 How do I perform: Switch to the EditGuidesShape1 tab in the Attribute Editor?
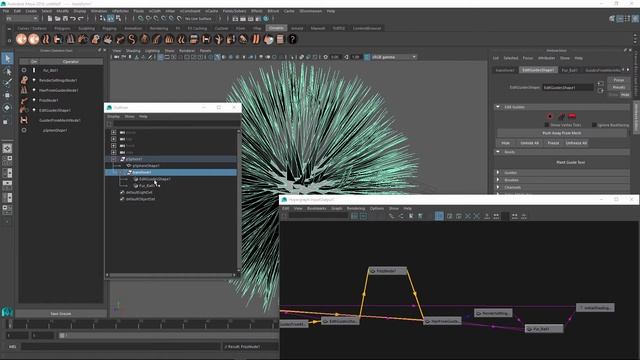(538, 70)
